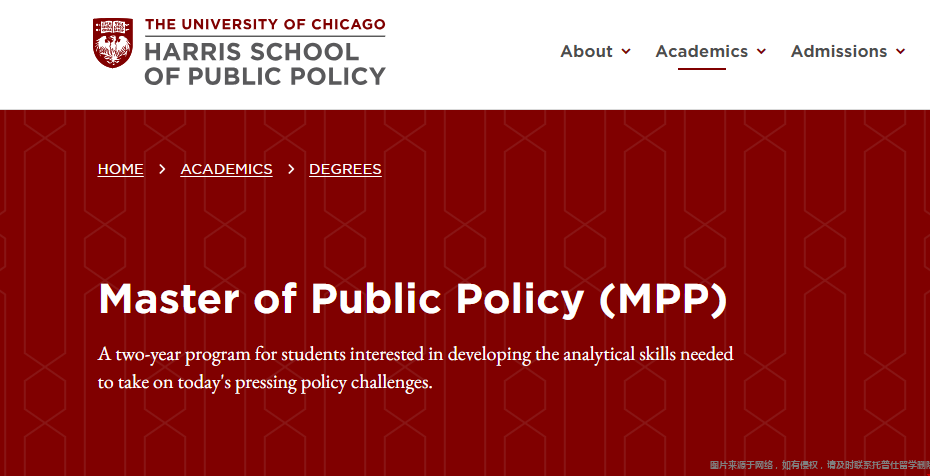Click the University of Chicago shield crest
This screenshot has height=476, width=930.
coord(113,43)
